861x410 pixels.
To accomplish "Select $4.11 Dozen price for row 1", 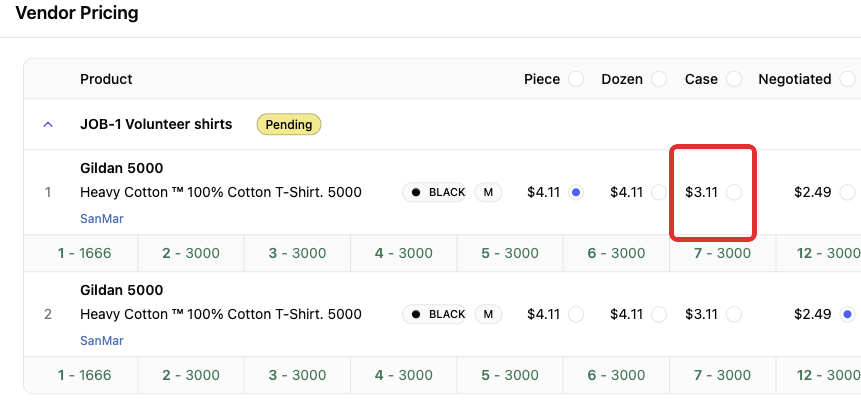I will (x=659, y=193).
